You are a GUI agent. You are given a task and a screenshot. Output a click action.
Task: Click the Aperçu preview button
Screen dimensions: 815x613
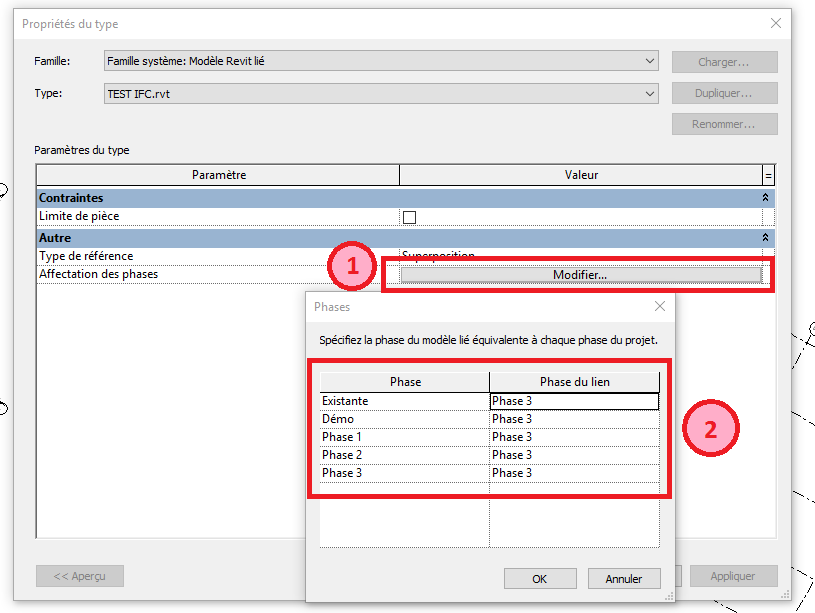pos(79,576)
